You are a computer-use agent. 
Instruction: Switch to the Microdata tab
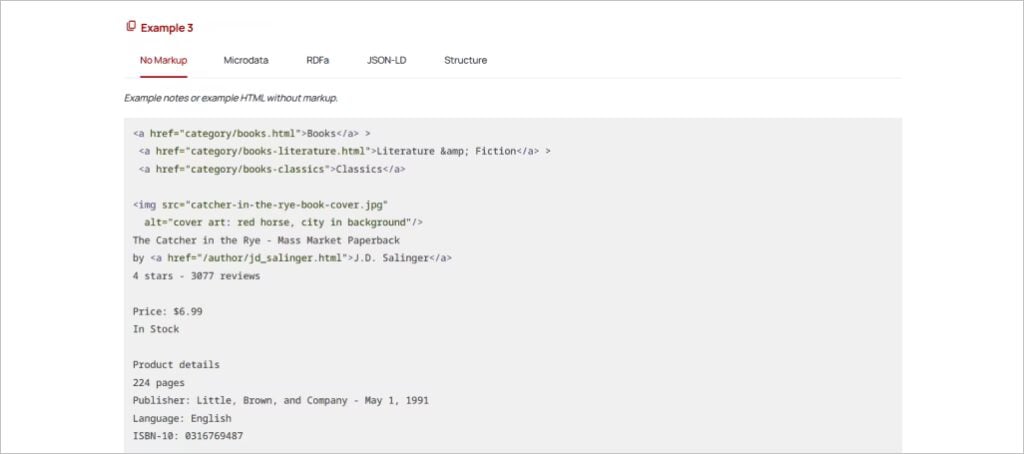pos(246,60)
